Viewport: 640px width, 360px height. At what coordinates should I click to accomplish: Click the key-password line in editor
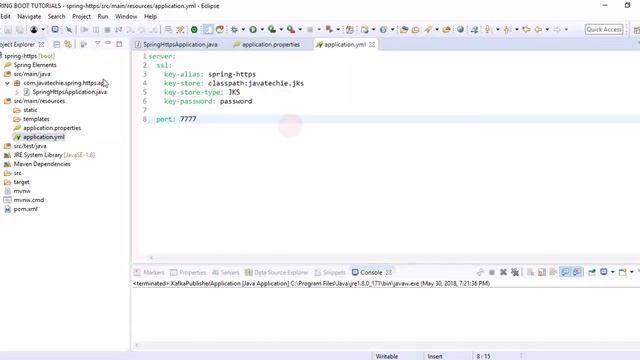[208, 101]
